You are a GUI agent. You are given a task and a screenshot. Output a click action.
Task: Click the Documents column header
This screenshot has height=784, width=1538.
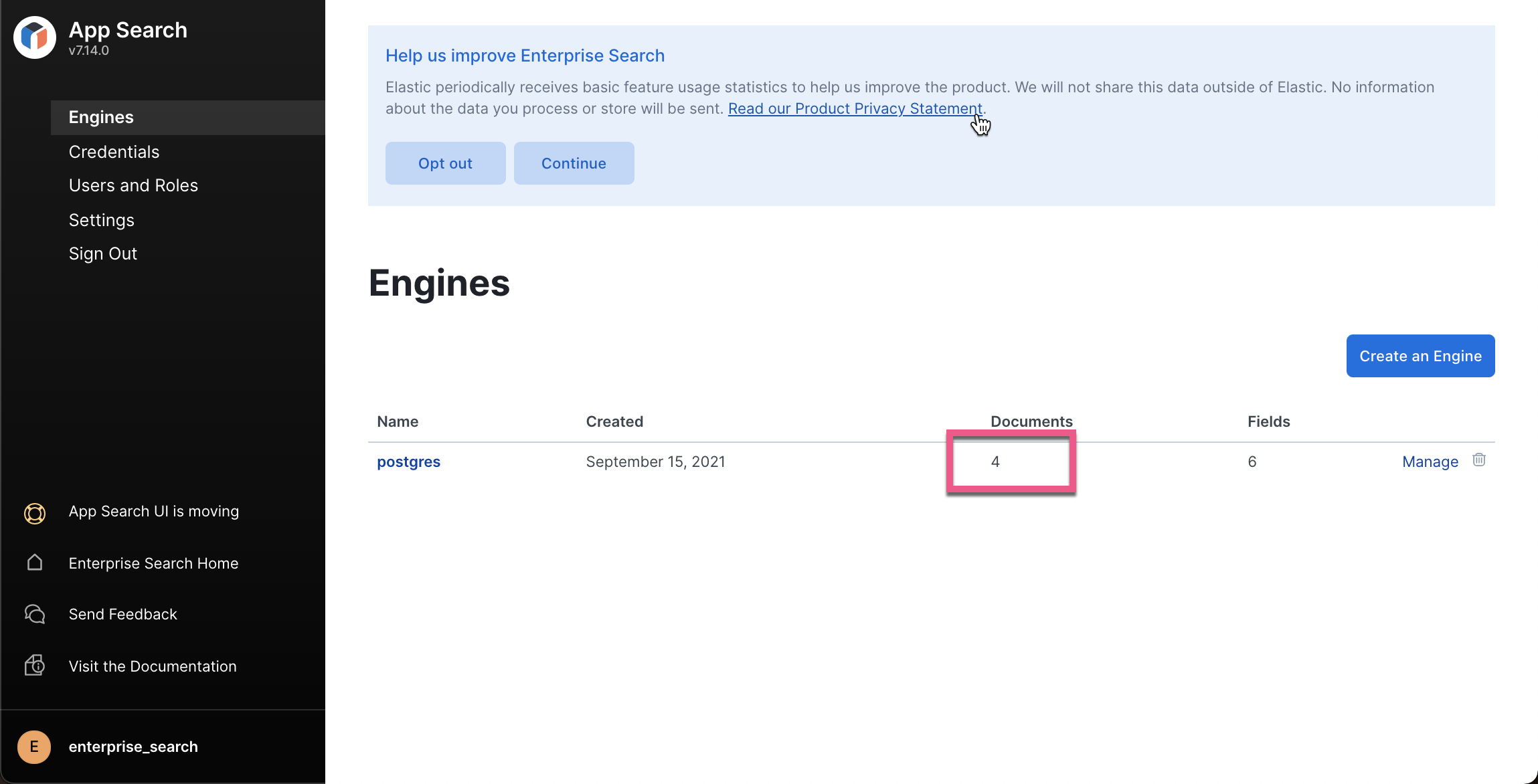1031,421
